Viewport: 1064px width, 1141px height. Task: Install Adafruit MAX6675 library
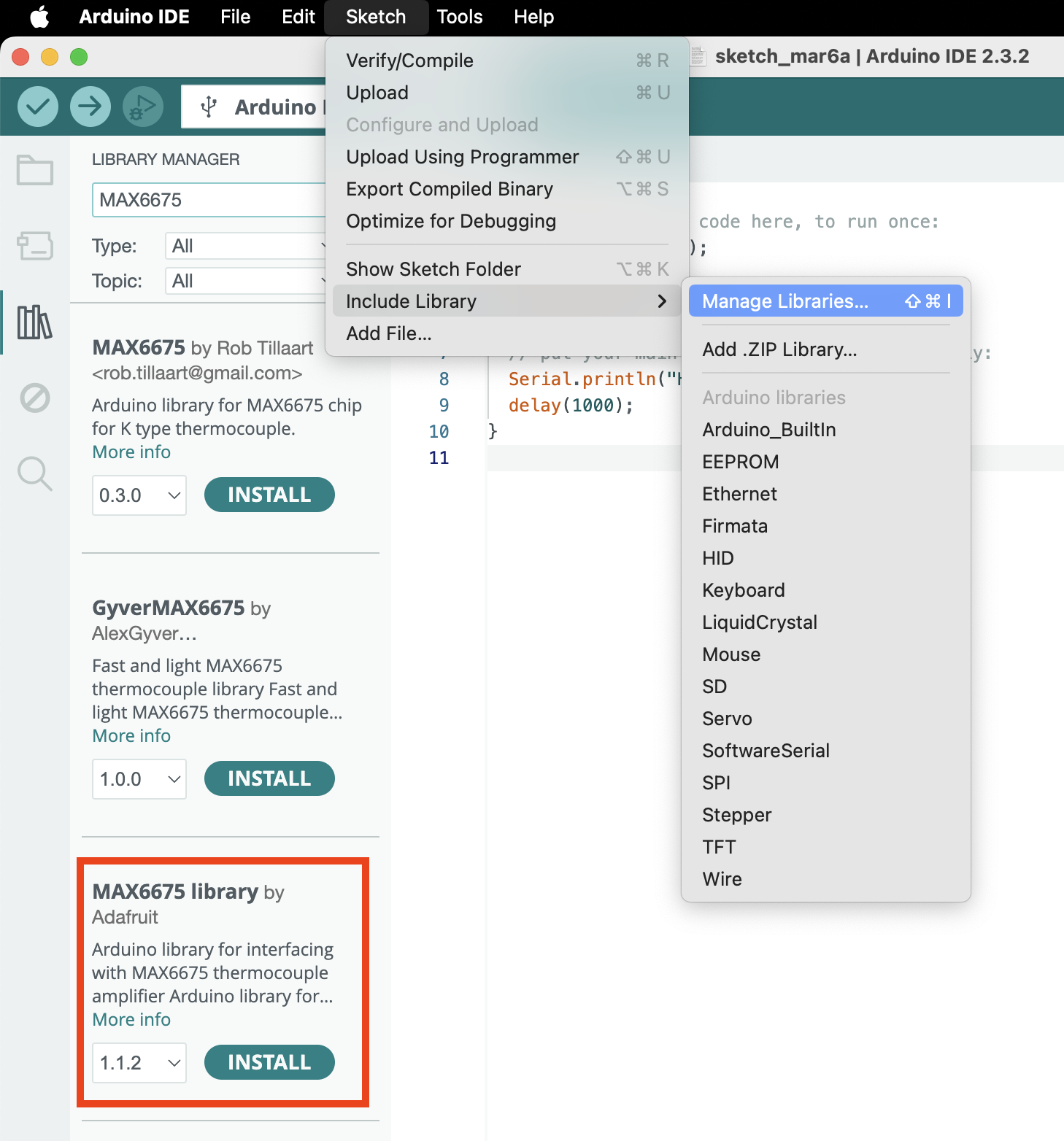pos(269,1062)
